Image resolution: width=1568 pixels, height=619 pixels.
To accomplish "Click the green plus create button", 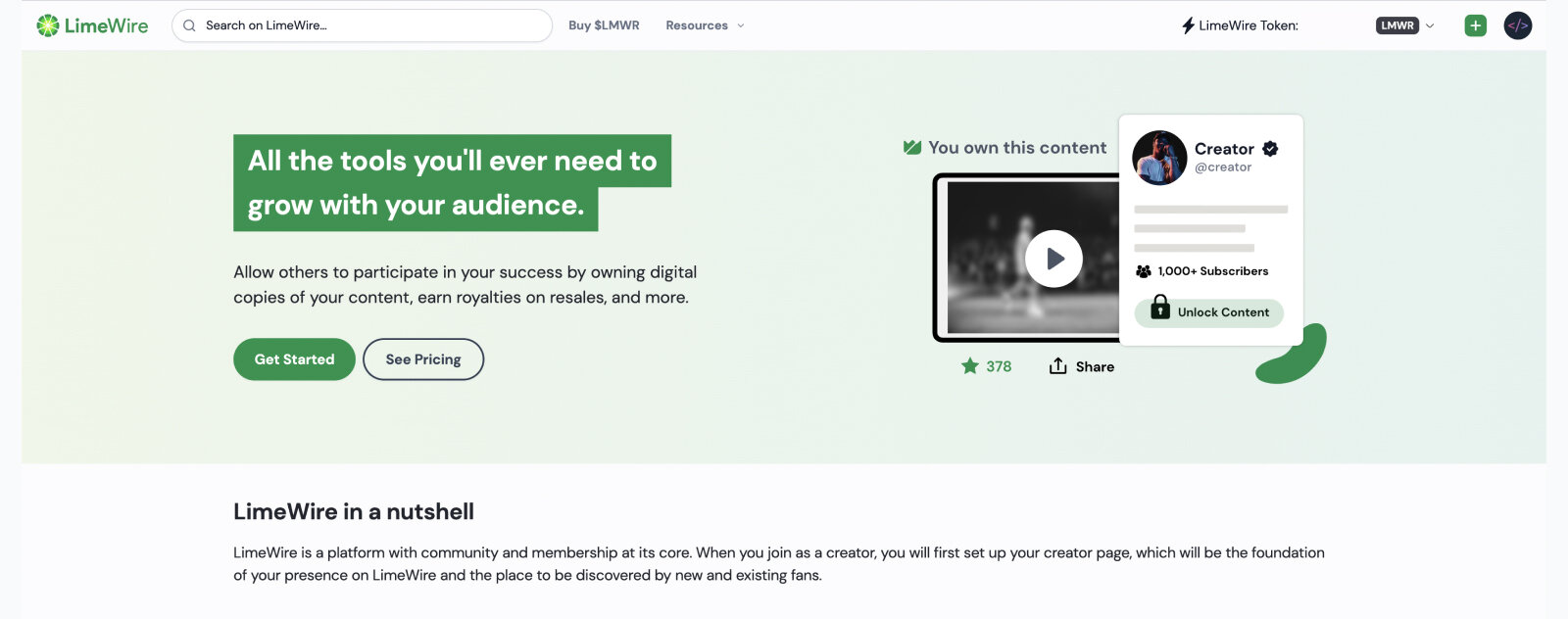I will tap(1476, 25).
